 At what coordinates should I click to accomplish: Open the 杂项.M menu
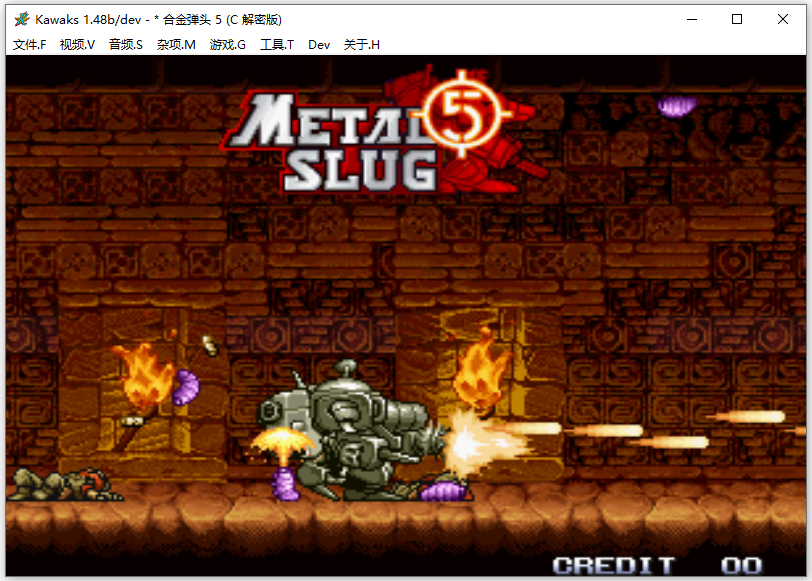click(x=176, y=45)
